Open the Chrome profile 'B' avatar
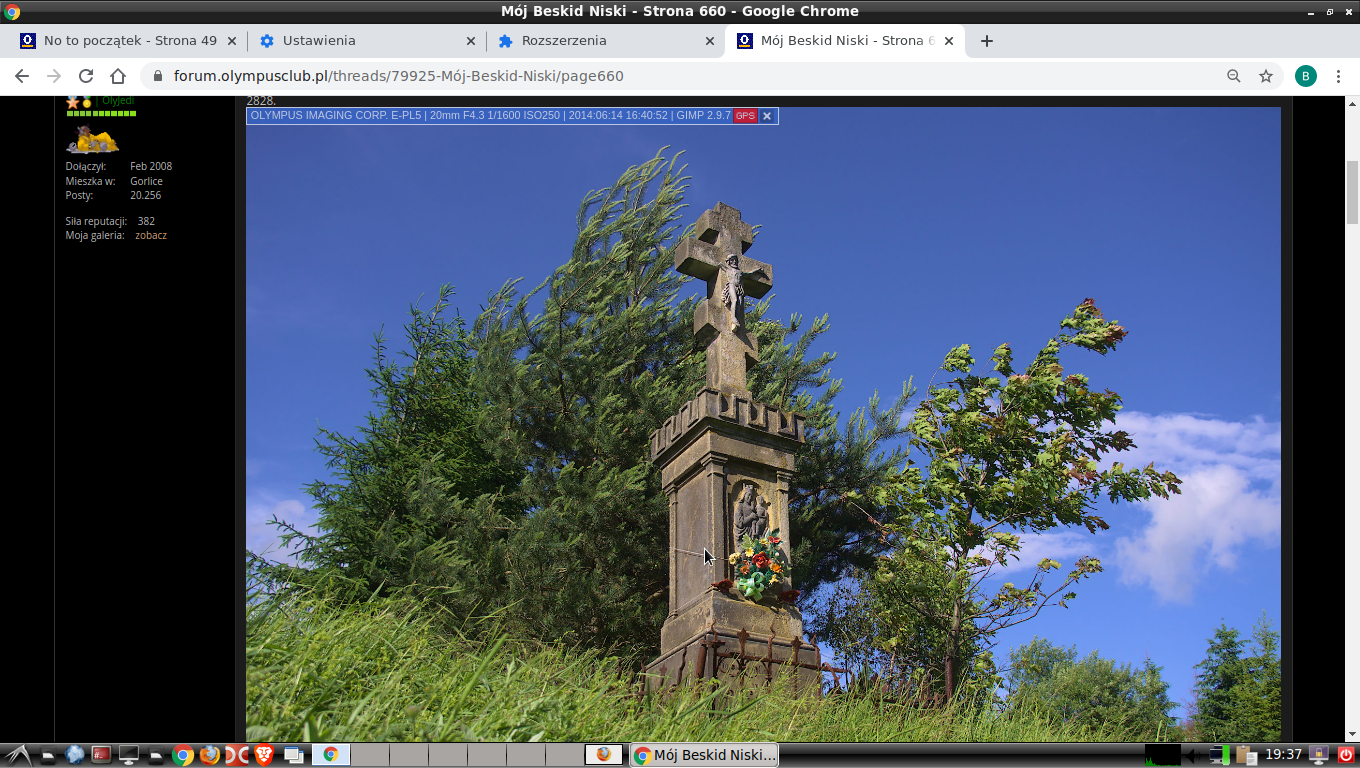The image size is (1360, 768). (1305, 76)
